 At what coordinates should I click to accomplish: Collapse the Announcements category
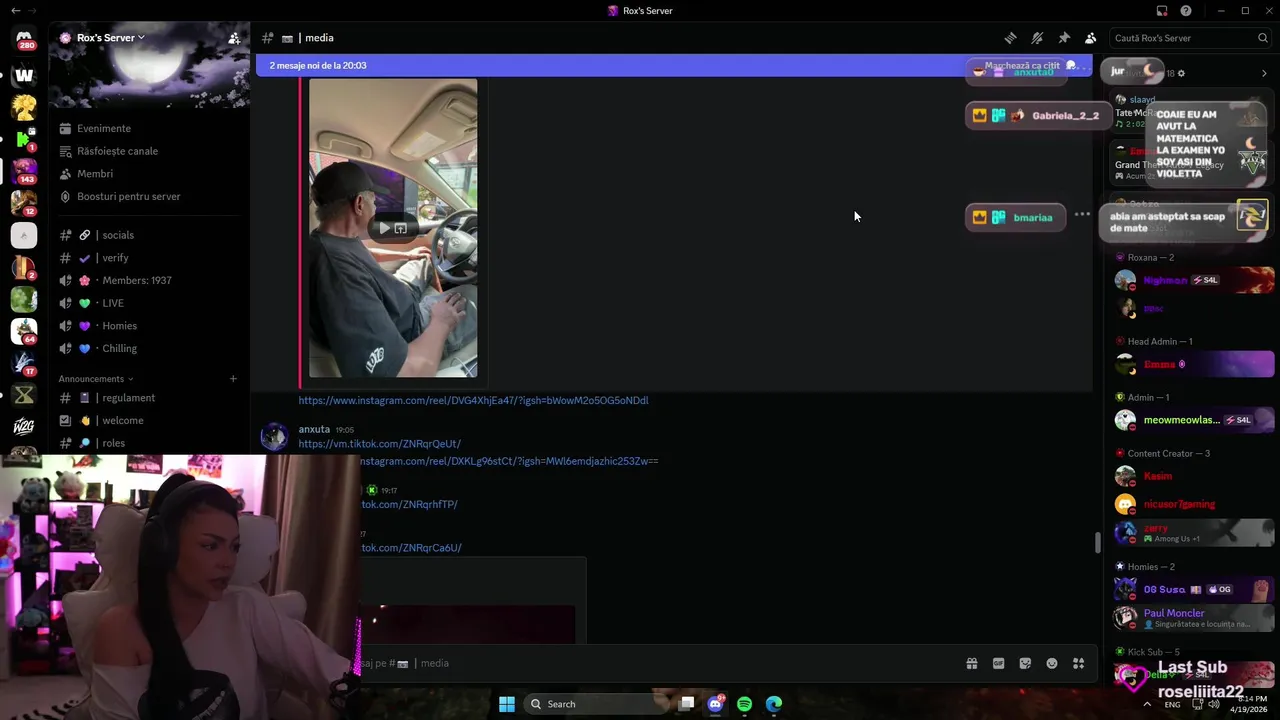[x=96, y=379]
